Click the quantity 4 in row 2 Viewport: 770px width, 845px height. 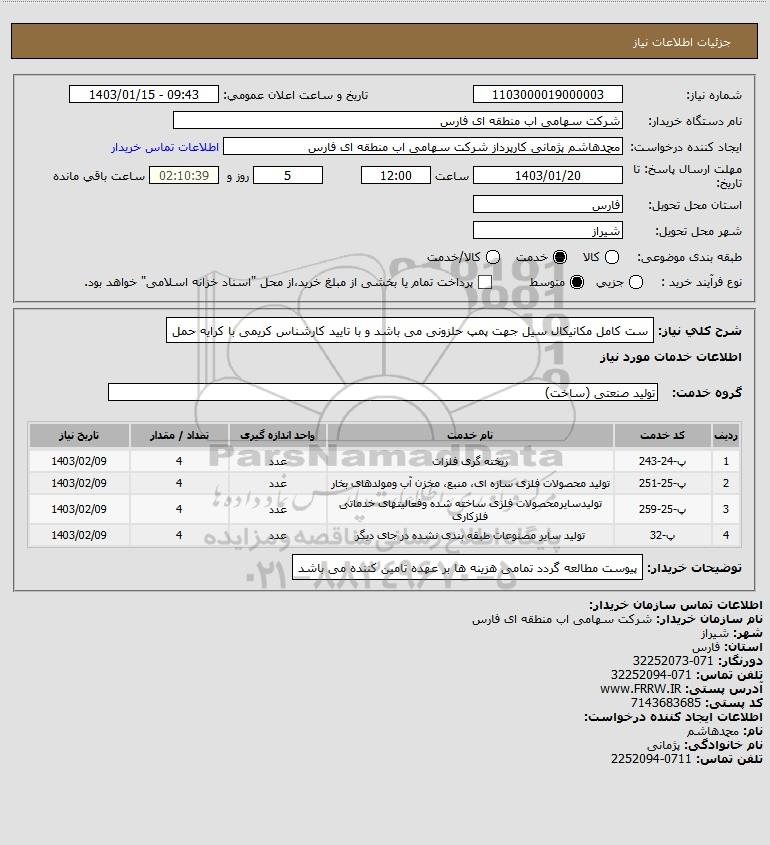(179, 483)
